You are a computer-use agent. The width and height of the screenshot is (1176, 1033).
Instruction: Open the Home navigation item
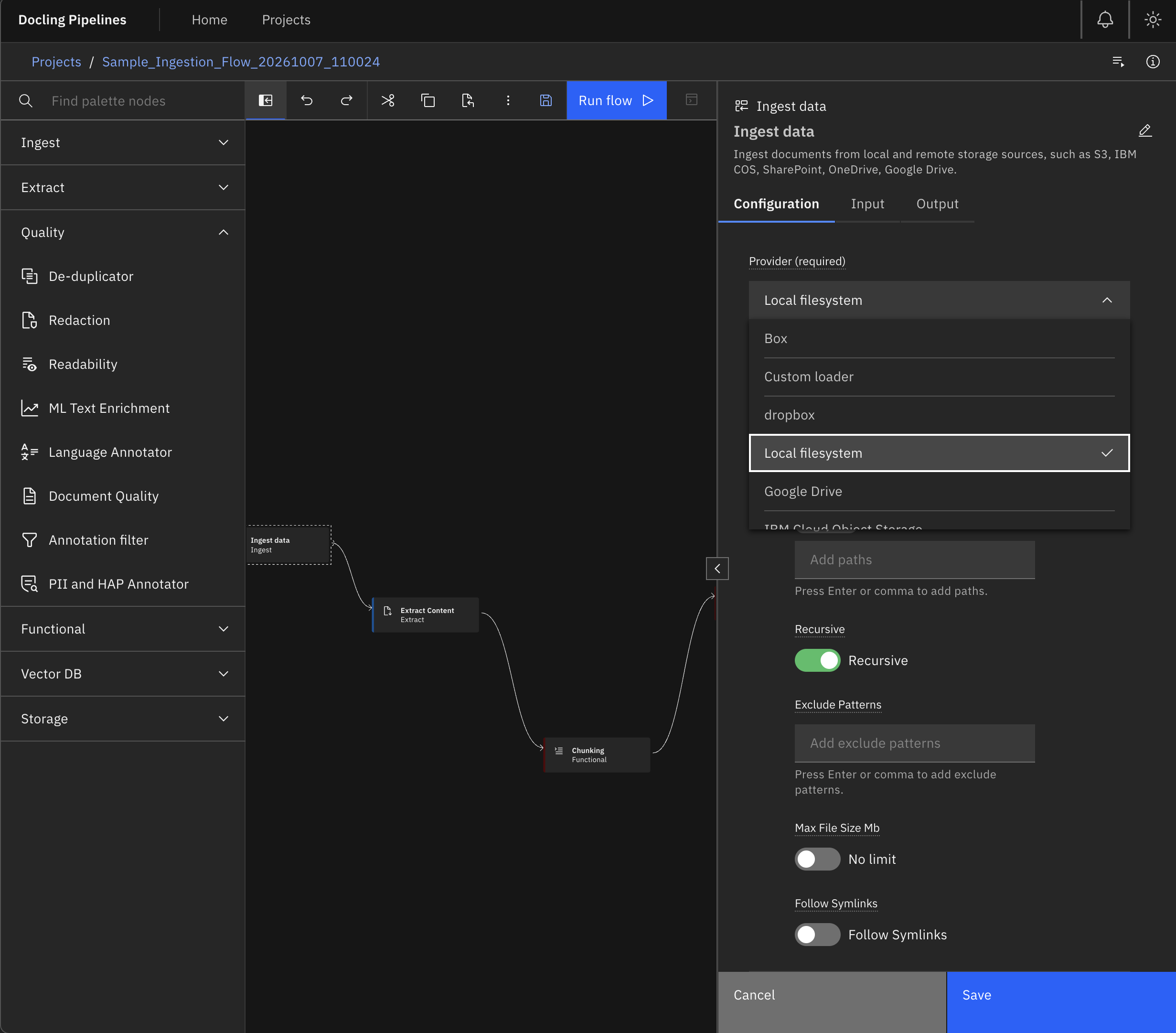[209, 20]
